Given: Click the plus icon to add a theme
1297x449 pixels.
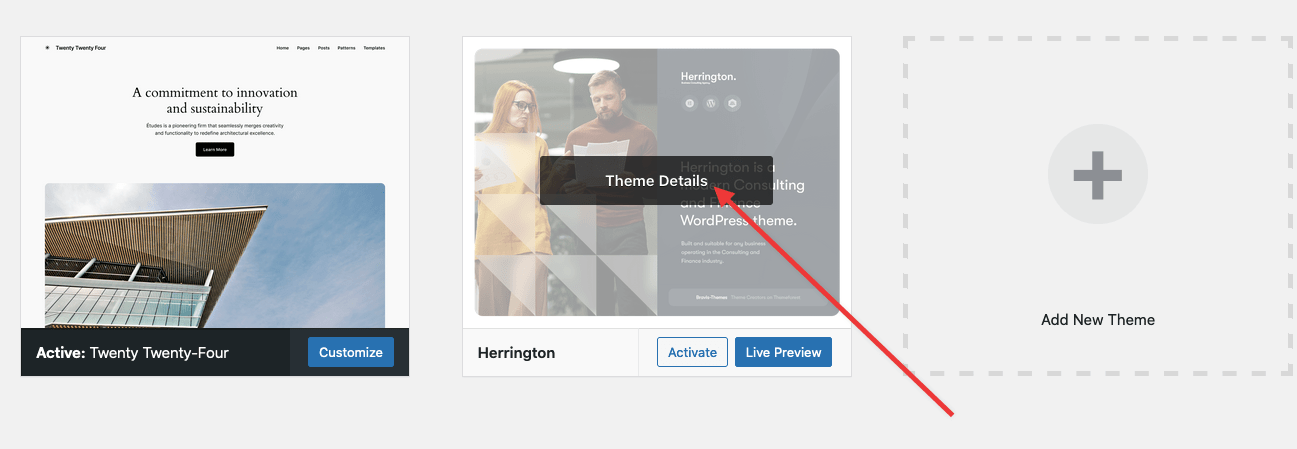Looking at the screenshot, I should tap(1098, 174).
